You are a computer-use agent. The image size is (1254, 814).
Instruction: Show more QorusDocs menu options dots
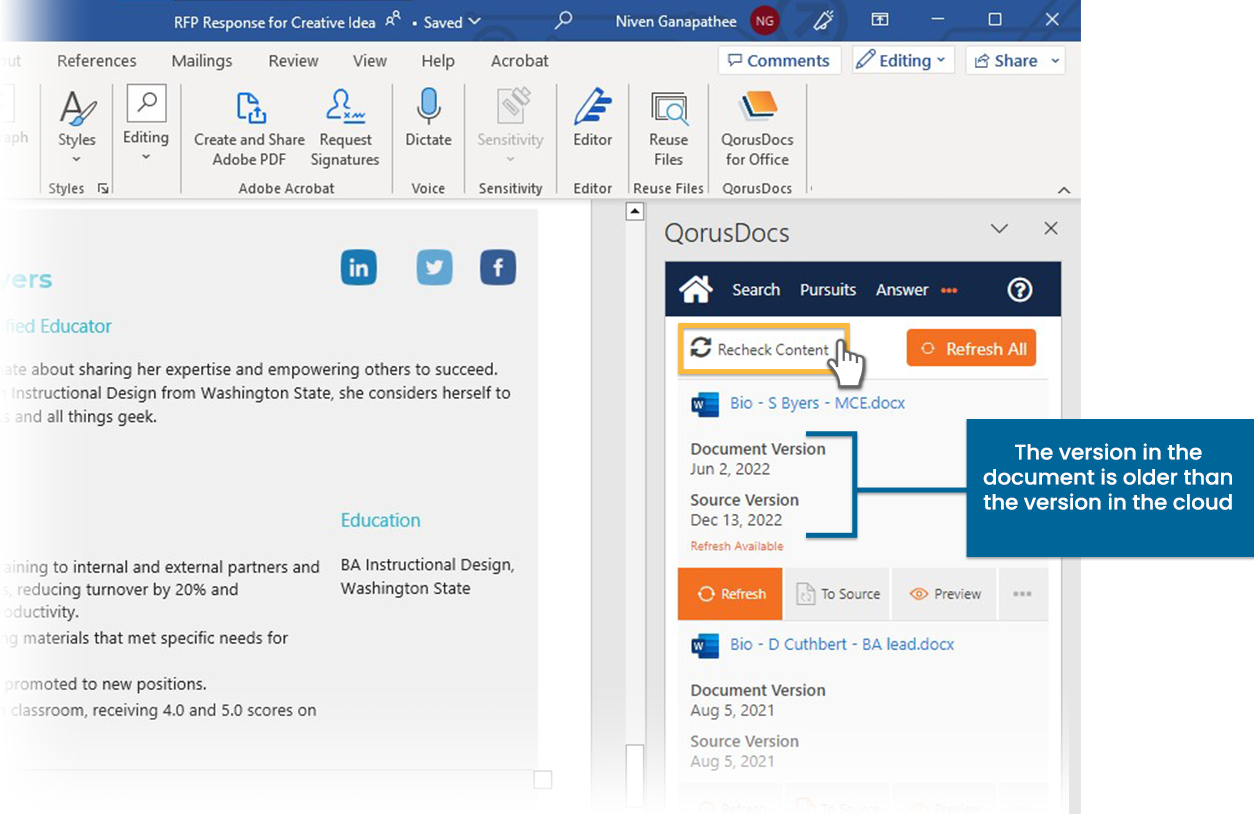949,290
